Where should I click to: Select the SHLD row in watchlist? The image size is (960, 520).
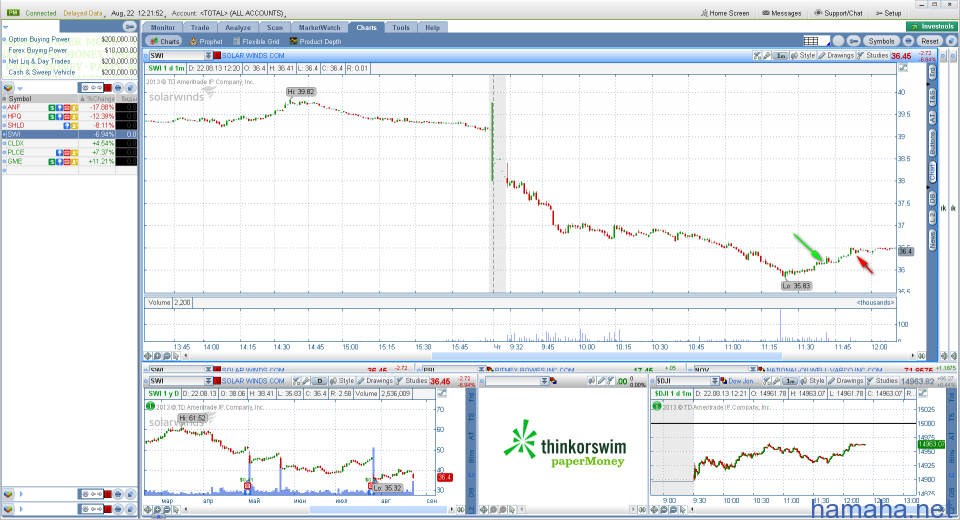(69, 126)
